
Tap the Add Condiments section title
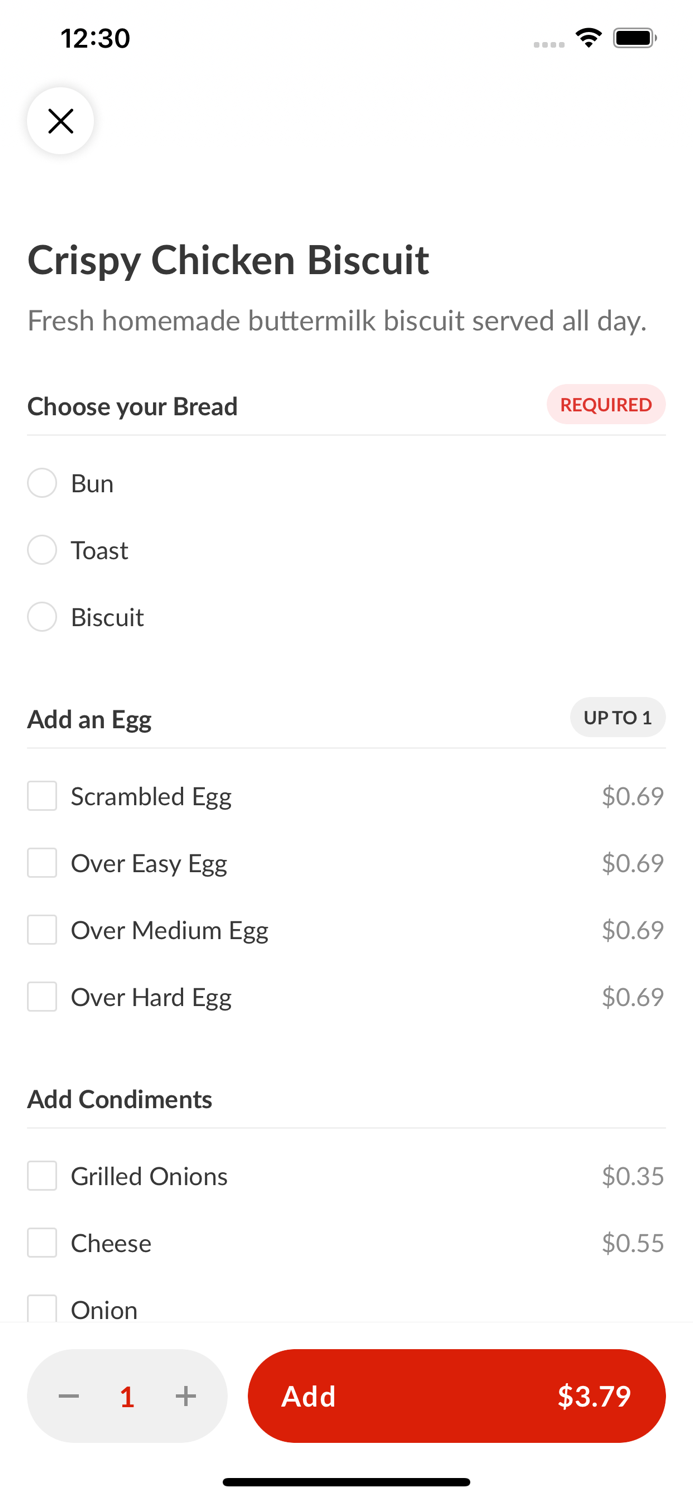click(x=119, y=1099)
